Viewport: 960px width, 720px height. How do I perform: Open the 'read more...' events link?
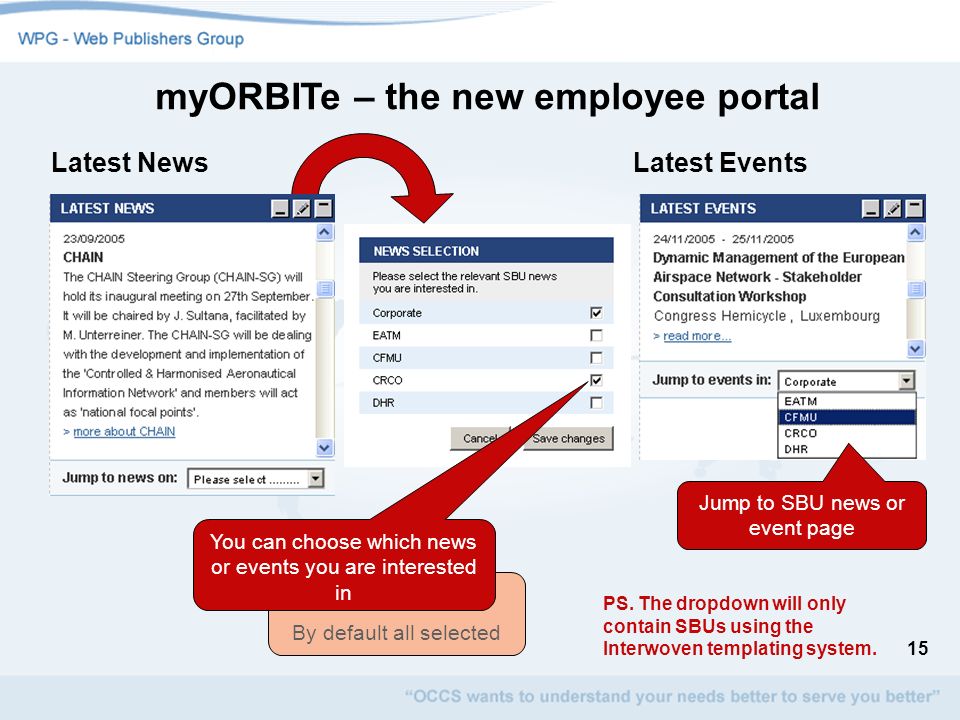click(697, 336)
